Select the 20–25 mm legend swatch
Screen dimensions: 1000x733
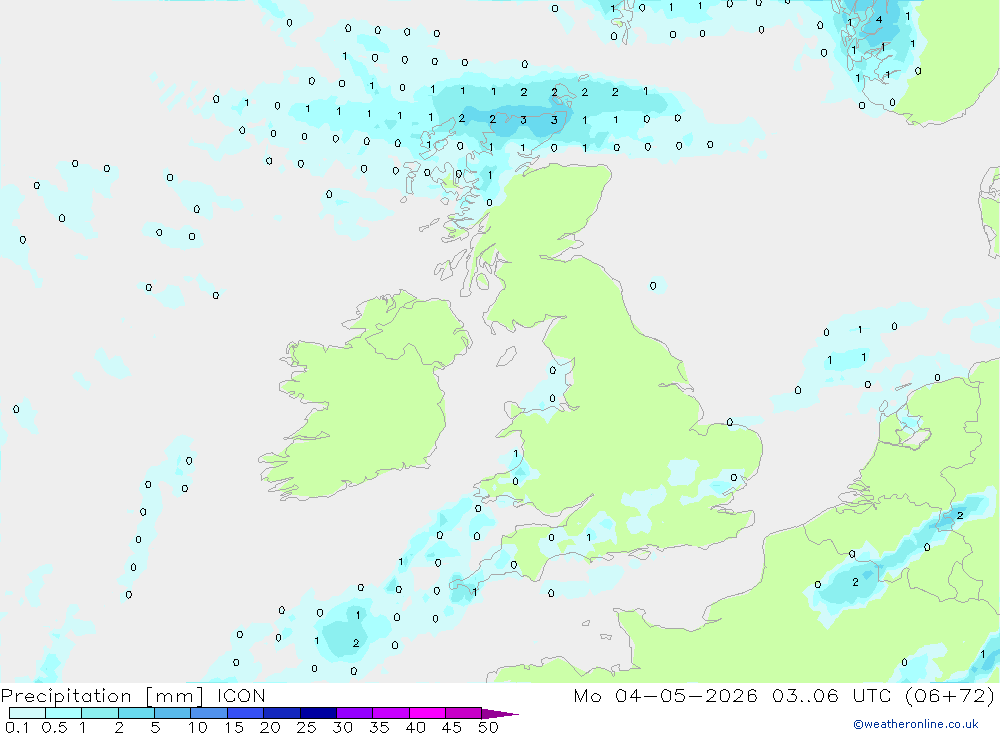click(282, 713)
